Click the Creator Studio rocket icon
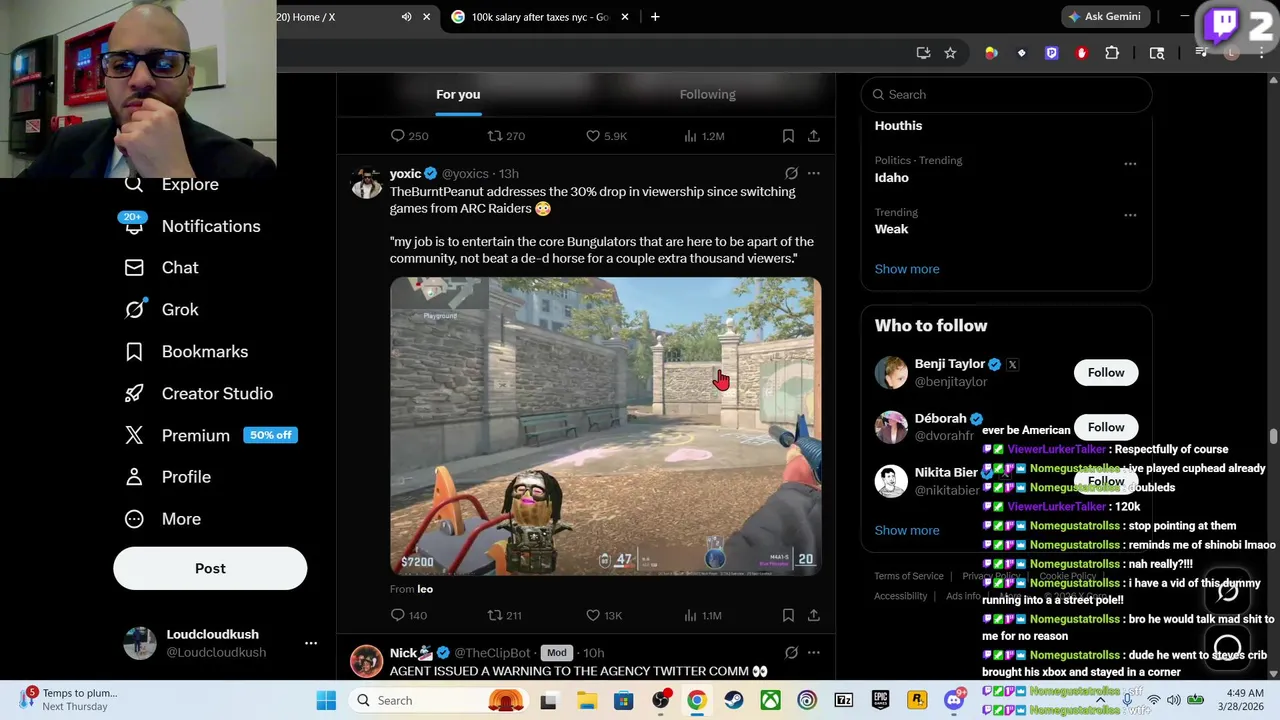Screen dimensions: 1280x720 pos(134,394)
